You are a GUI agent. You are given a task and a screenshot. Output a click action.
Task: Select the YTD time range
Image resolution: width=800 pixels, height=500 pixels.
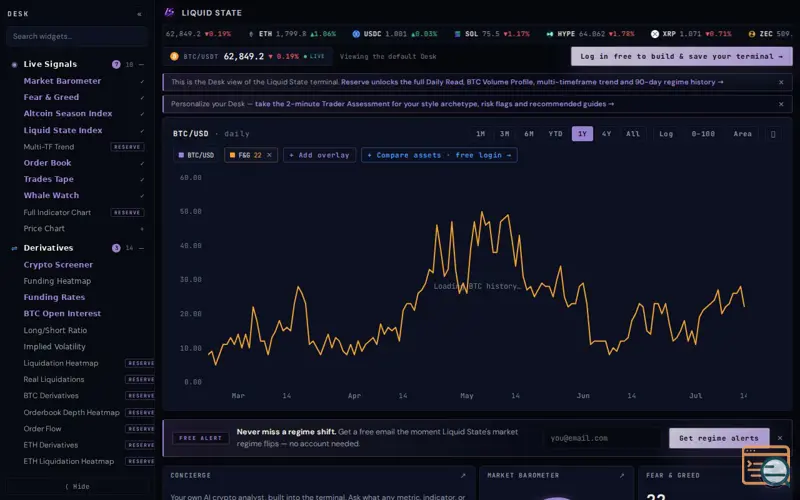pos(555,134)
